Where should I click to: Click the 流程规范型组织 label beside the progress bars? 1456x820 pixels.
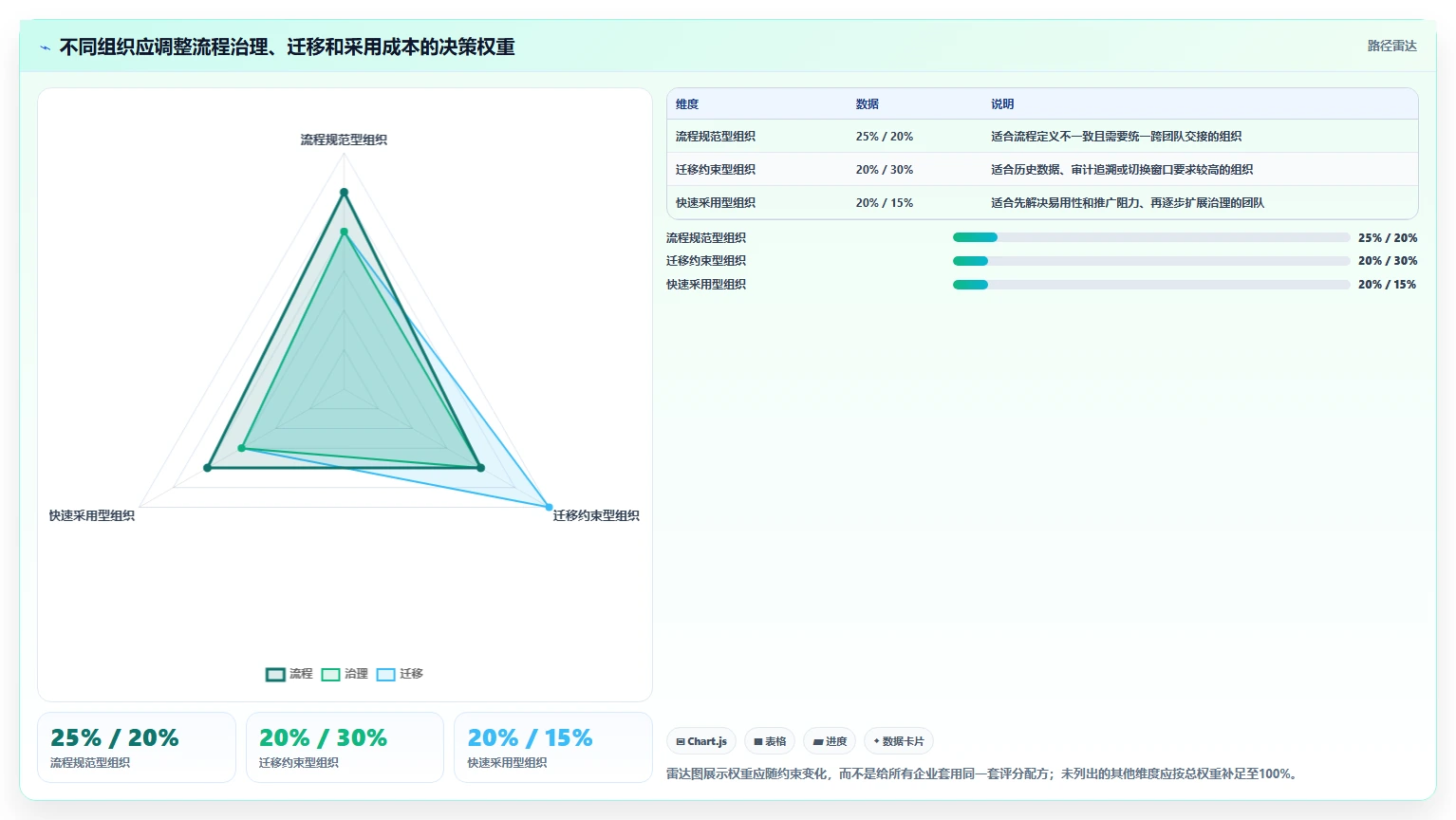click(706, 238)
